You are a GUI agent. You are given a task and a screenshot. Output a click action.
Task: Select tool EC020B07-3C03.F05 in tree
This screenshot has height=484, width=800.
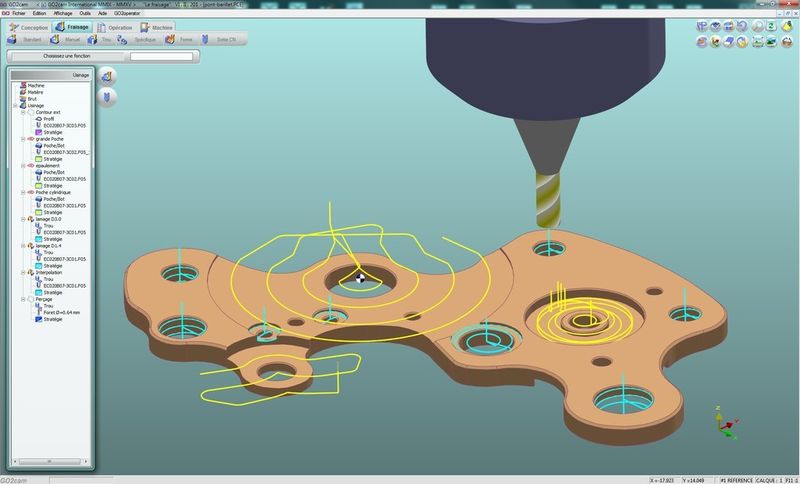(60, 125)
